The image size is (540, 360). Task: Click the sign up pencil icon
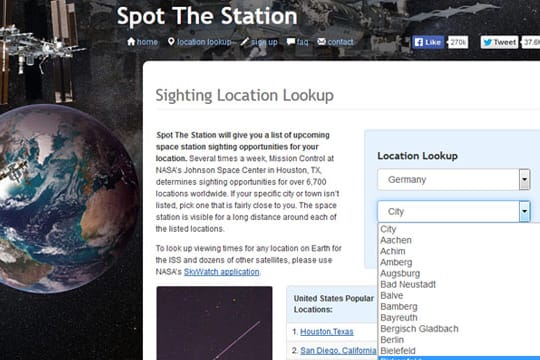(x=244, y=42)
